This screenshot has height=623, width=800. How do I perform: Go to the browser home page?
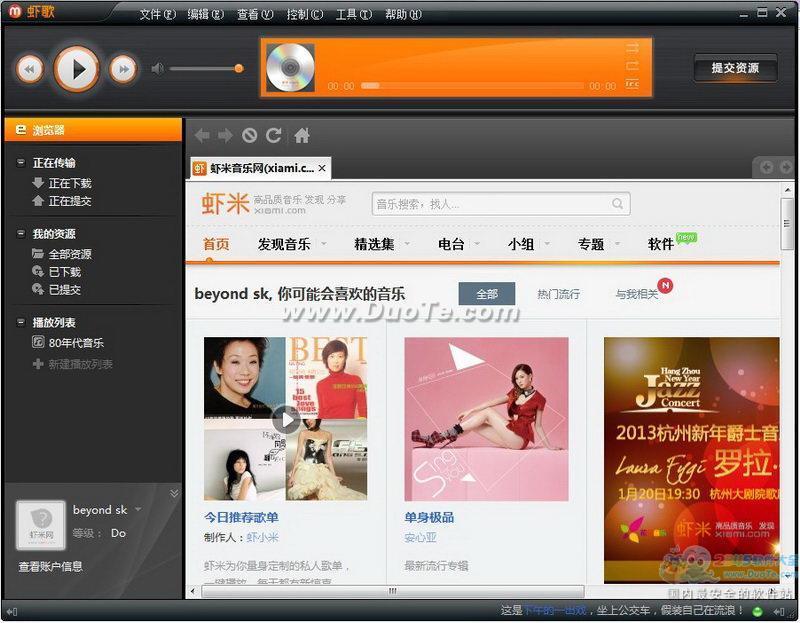pyautogui.click(x=302, y=135)
